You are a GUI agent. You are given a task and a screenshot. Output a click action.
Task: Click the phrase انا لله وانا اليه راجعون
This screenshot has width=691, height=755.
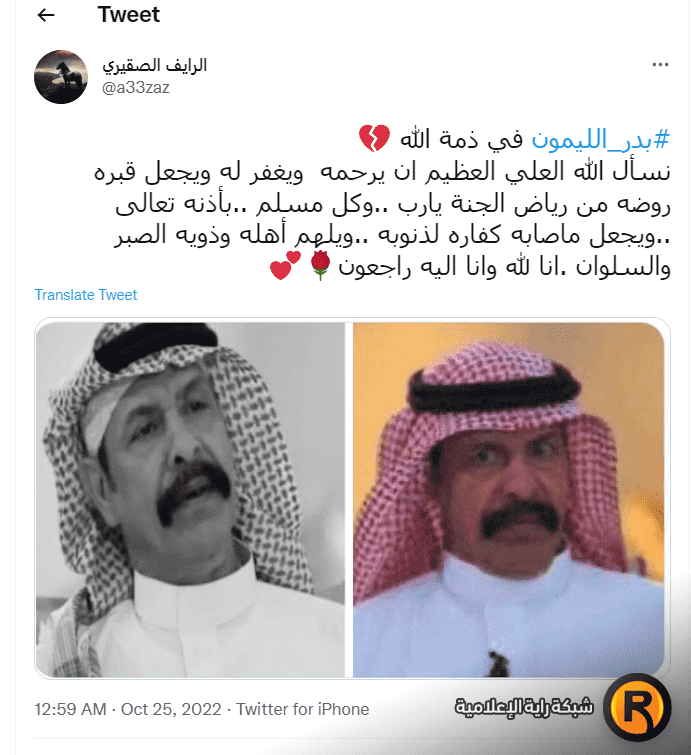click(x=444, y=267)
